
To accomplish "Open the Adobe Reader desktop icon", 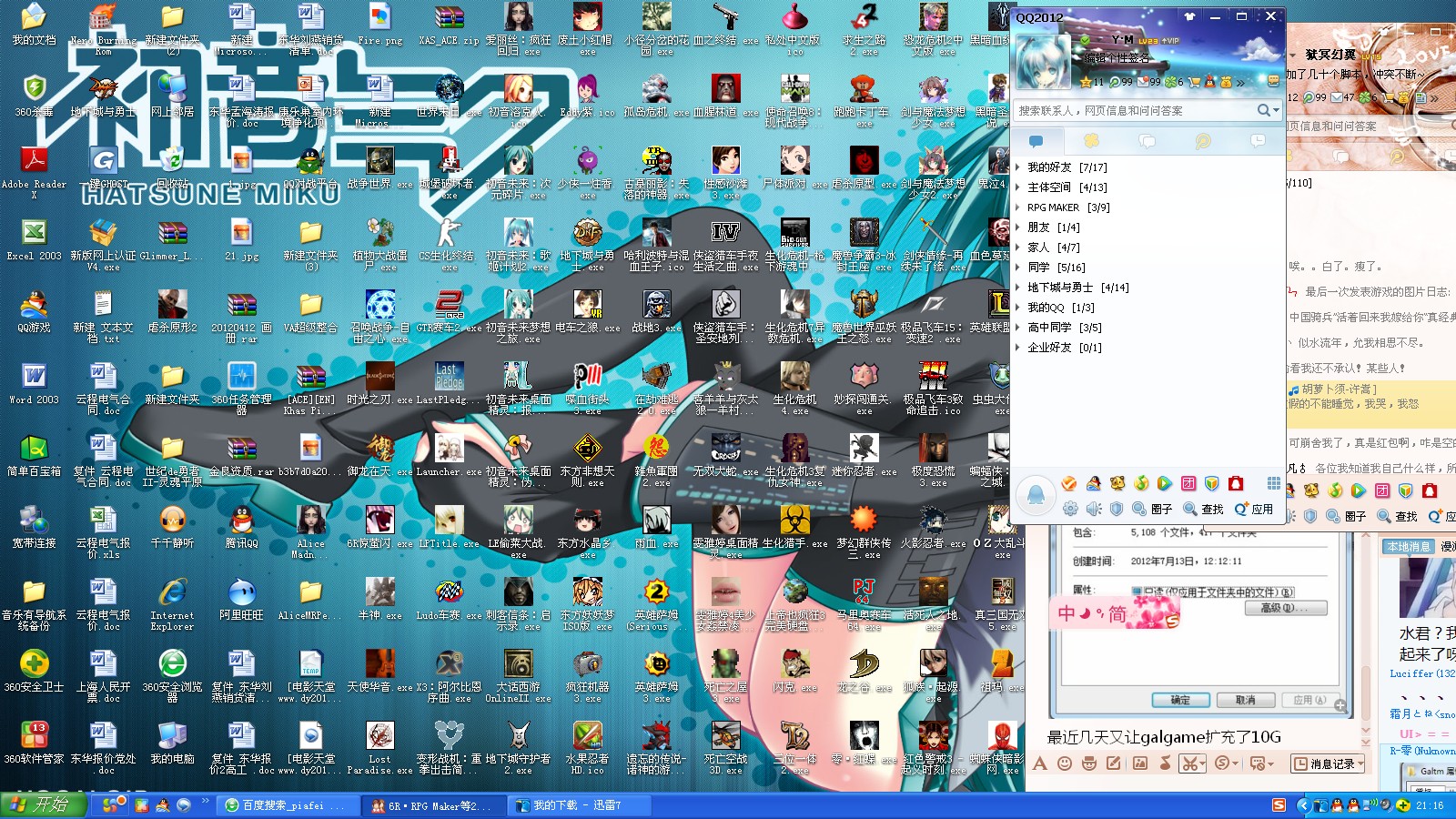I will [34, 170].
